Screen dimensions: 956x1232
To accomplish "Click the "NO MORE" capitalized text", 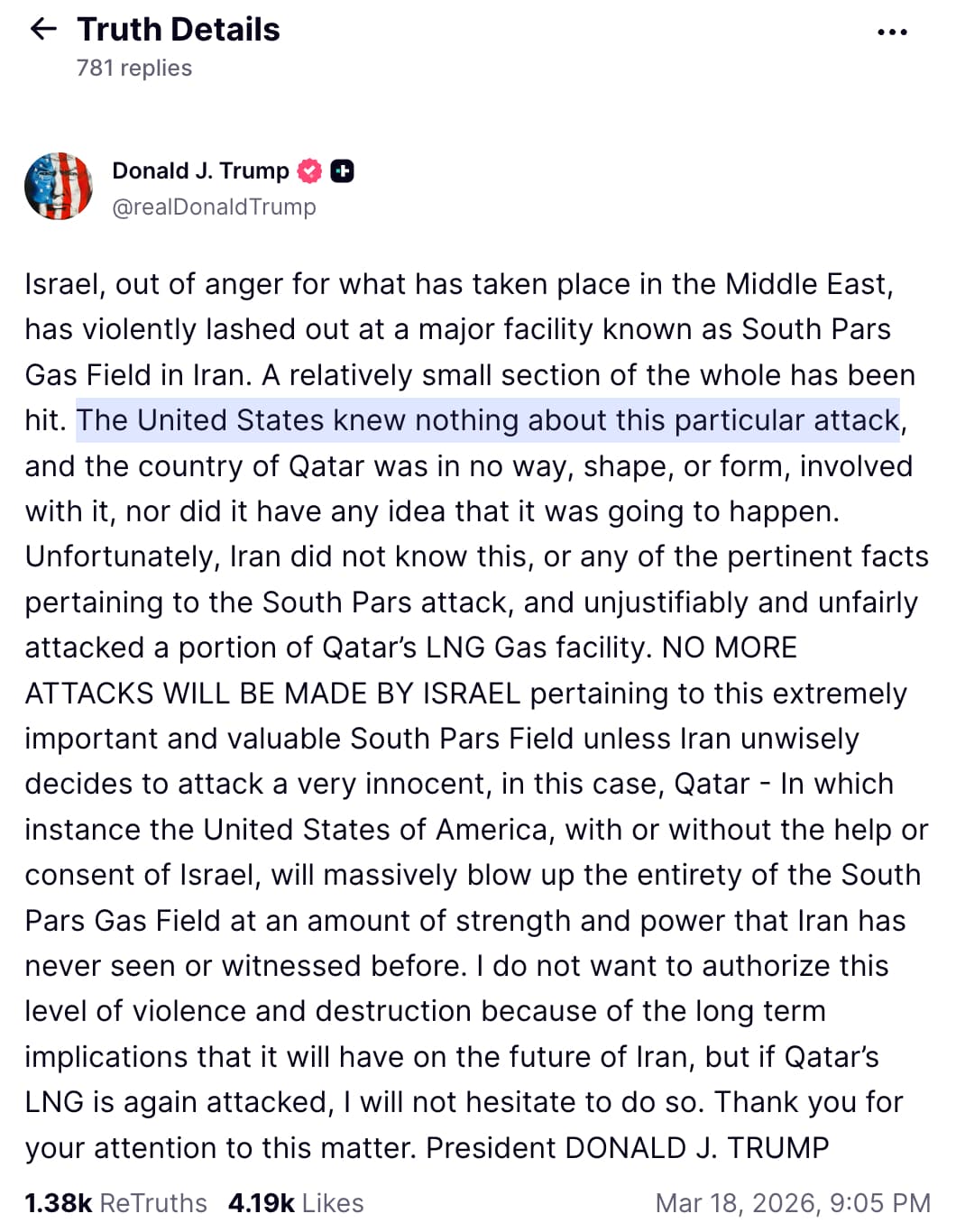I will point(730,648).
